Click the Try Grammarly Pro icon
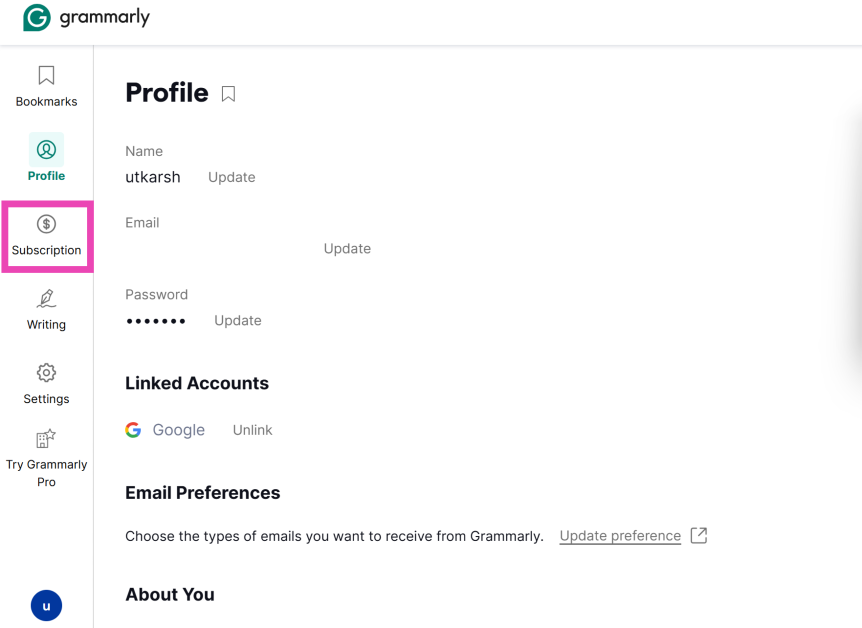This screenshot has width=862, height=628. [x=46, y=438]
